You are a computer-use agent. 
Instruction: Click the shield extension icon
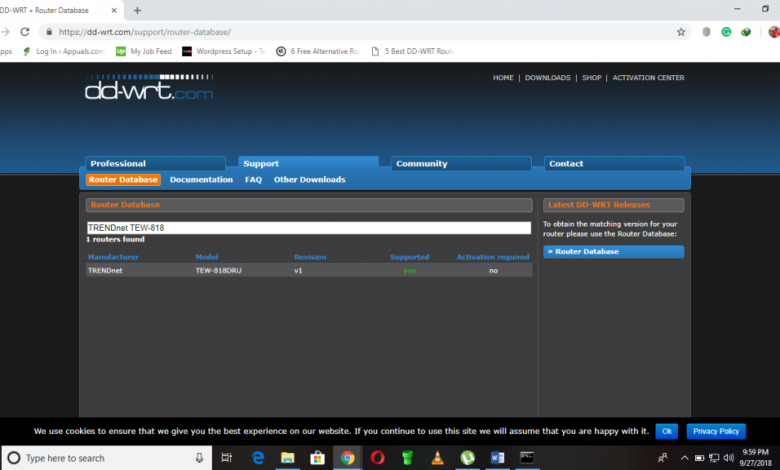coord(706,32)
